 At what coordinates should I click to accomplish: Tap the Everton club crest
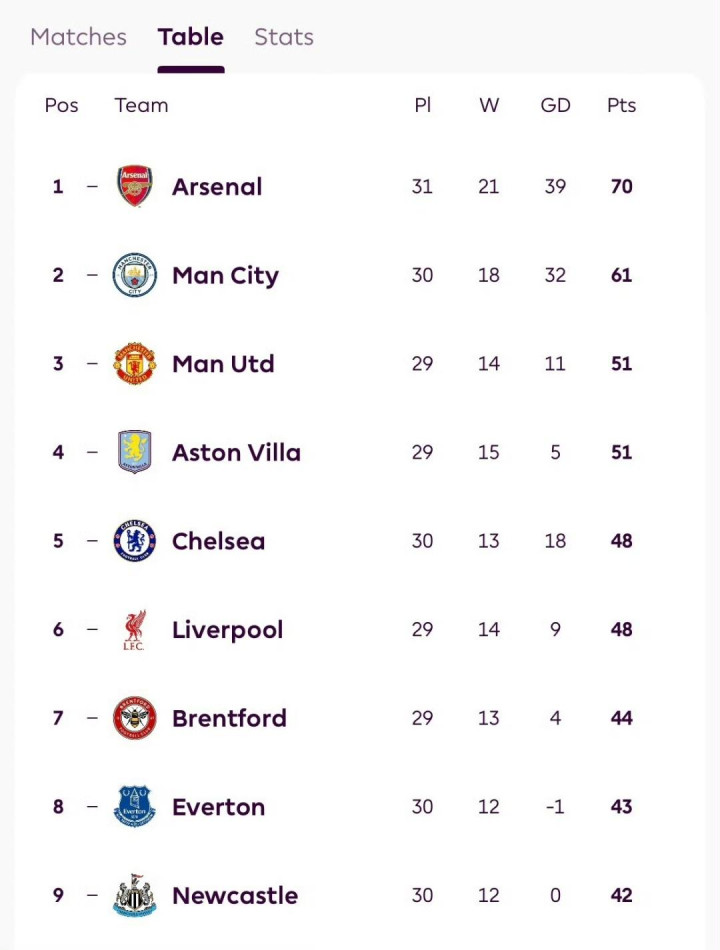(x=135, y=807)
